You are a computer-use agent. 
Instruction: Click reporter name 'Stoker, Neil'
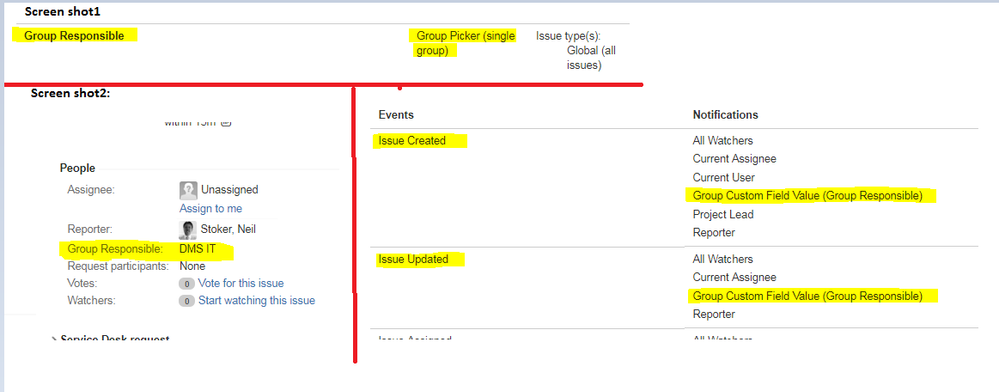[x=228, y=229]
